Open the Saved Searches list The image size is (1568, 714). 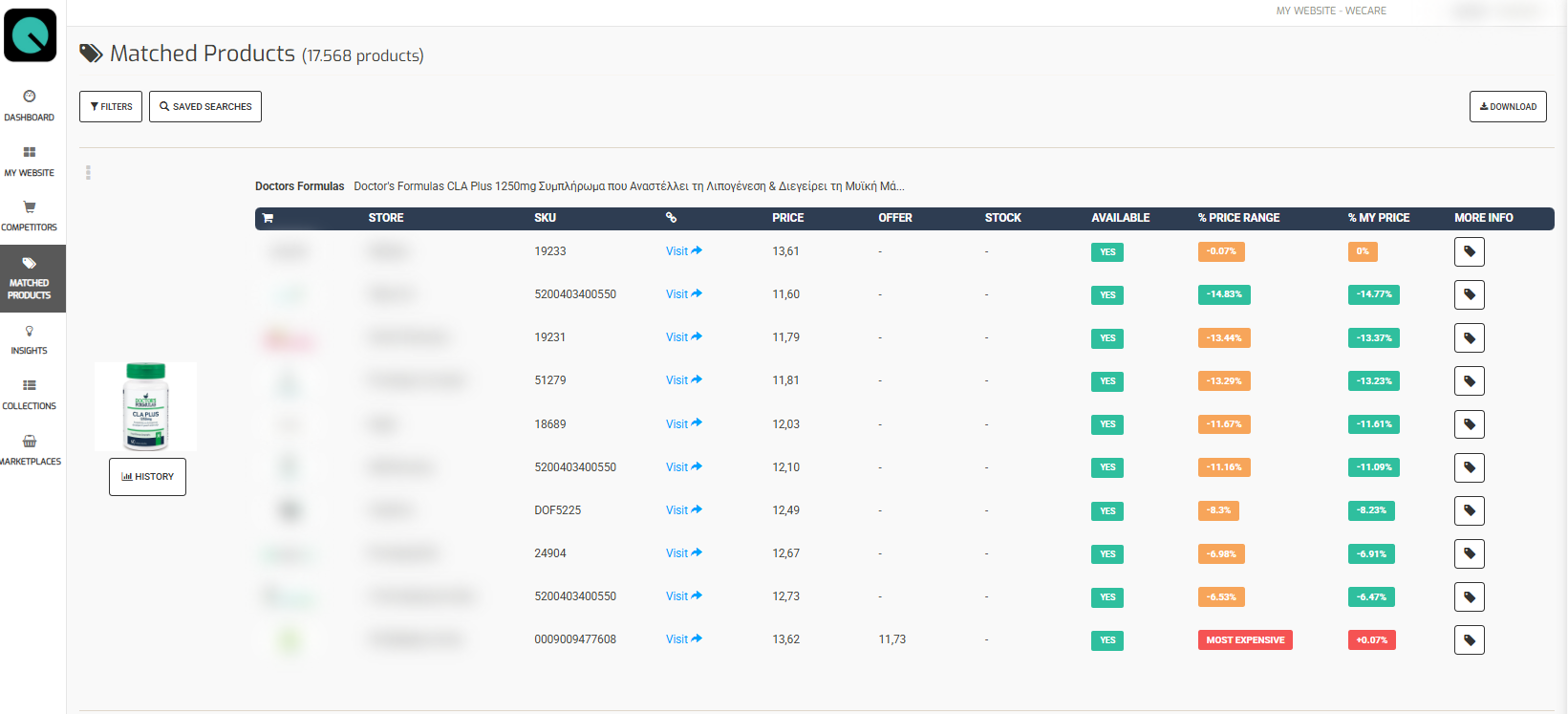pyautogui.click(x=205, y=107)
